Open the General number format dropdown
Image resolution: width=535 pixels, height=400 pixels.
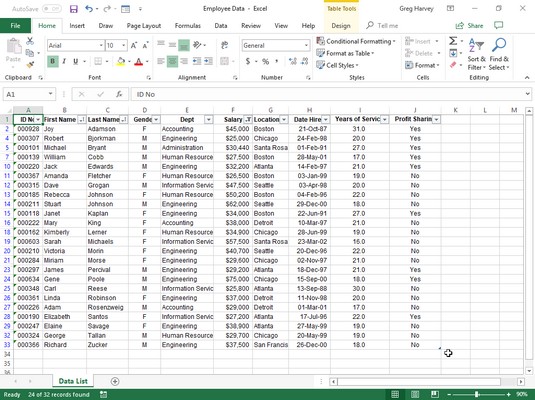pos(306,45)
